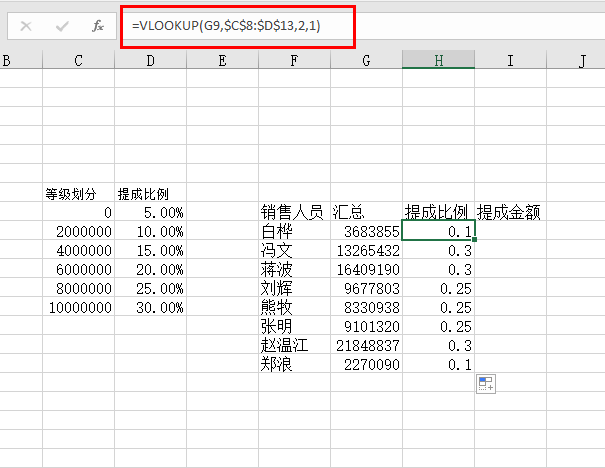Select the 30.00% cell in column D
The height and width of the screenshot is (468, 605).
150,308
